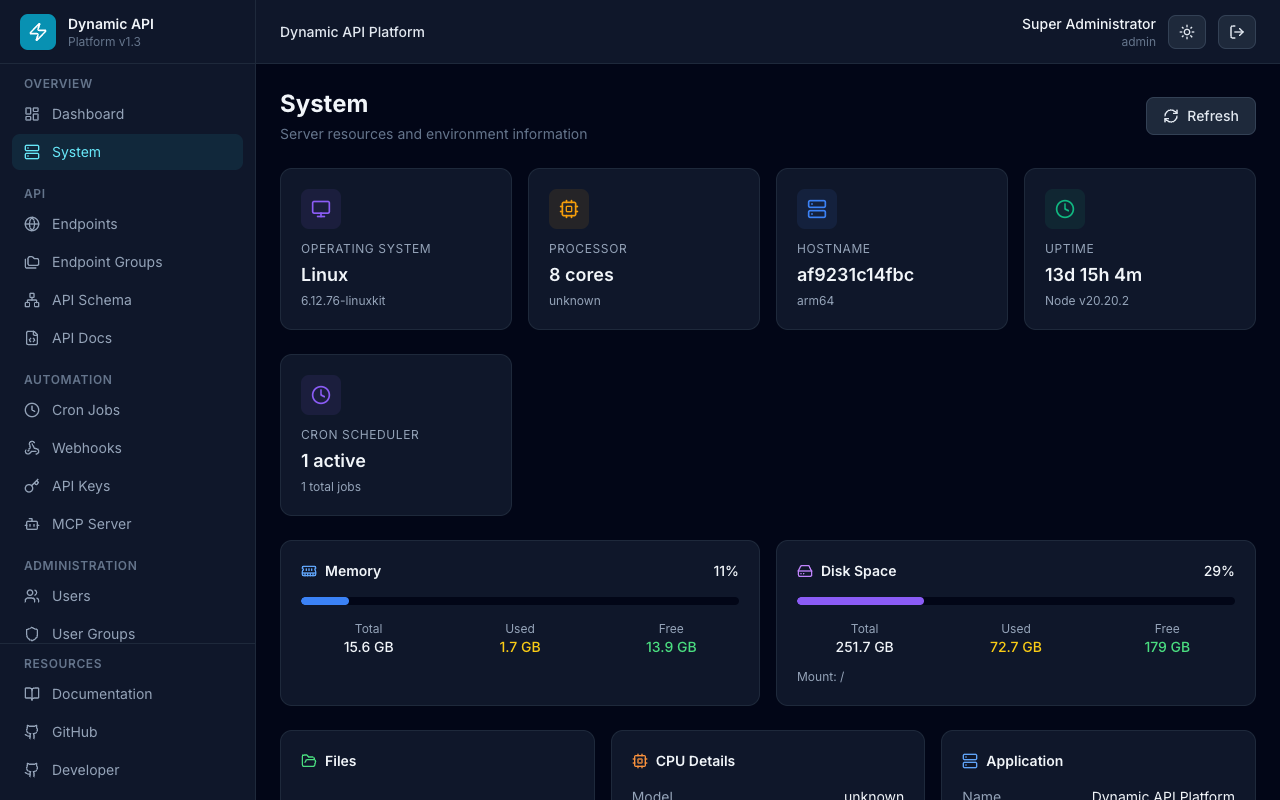Click the Memory usage progress bar
Viewport: 1280px width, 800px height.
pos(520,601)
